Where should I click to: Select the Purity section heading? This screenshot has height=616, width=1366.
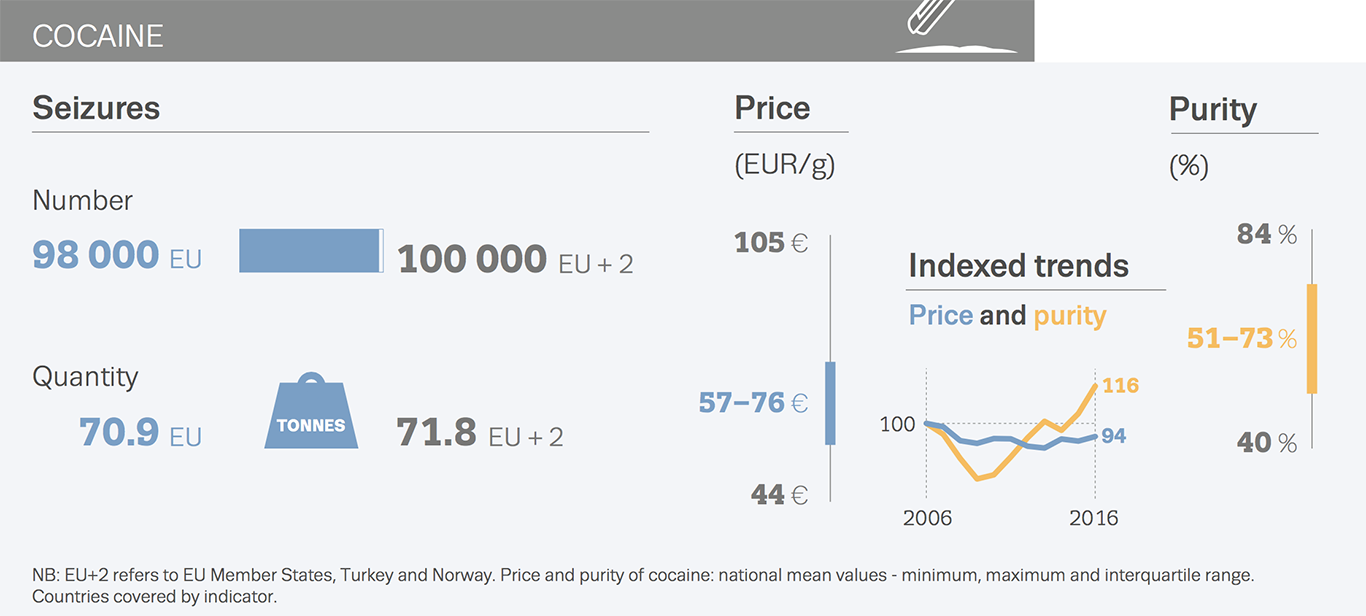click(x=1213, y=109)
